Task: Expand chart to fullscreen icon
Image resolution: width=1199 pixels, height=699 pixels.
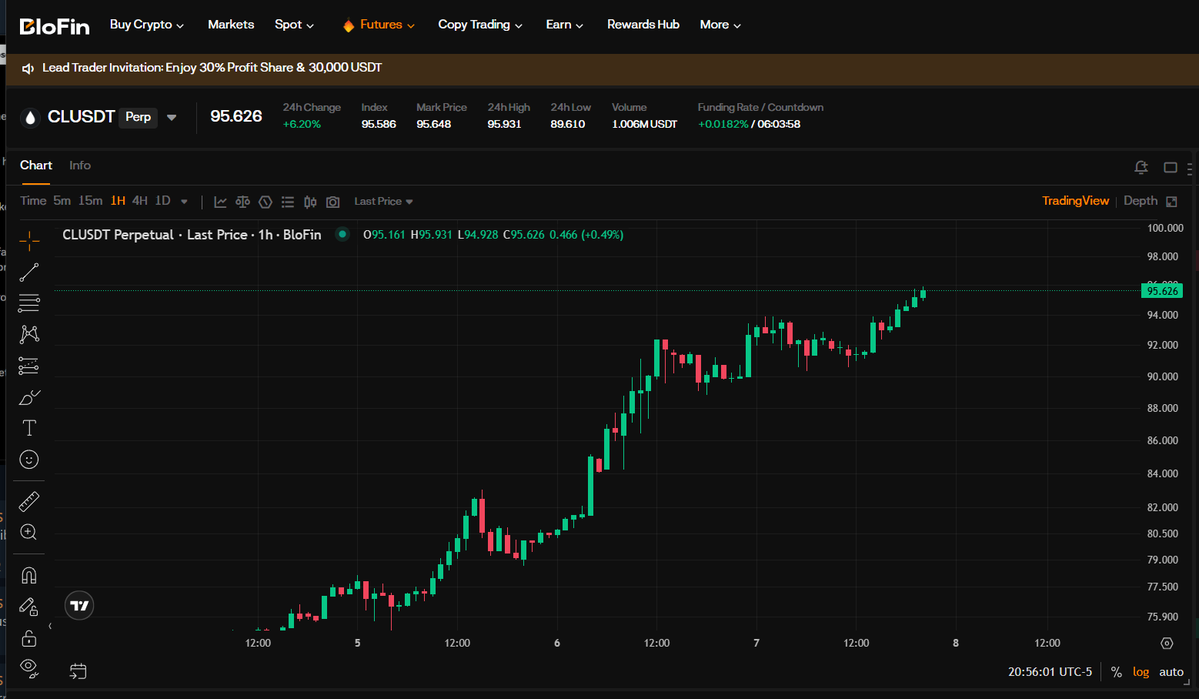Action: point(1171,201)
